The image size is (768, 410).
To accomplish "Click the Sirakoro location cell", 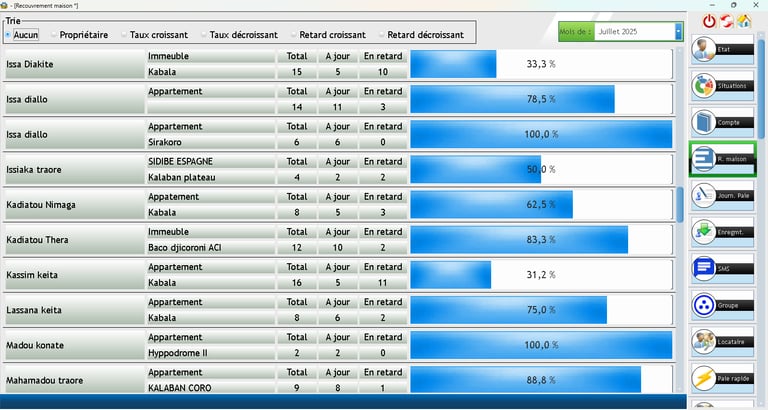I will [211, 142].
